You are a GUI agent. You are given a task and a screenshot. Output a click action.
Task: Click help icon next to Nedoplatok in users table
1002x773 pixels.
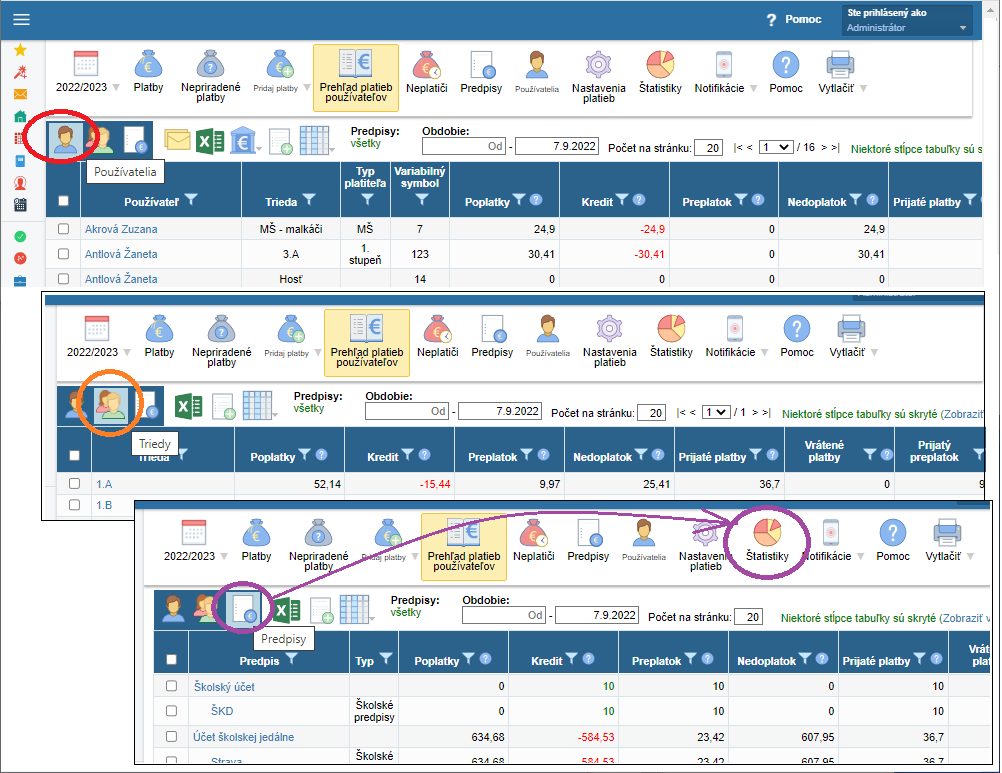click(872, 200)
